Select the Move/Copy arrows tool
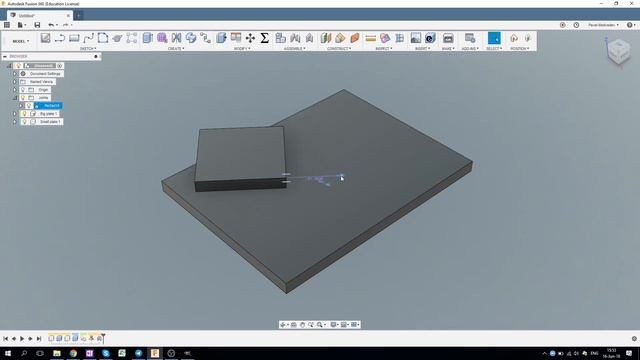 250,38
